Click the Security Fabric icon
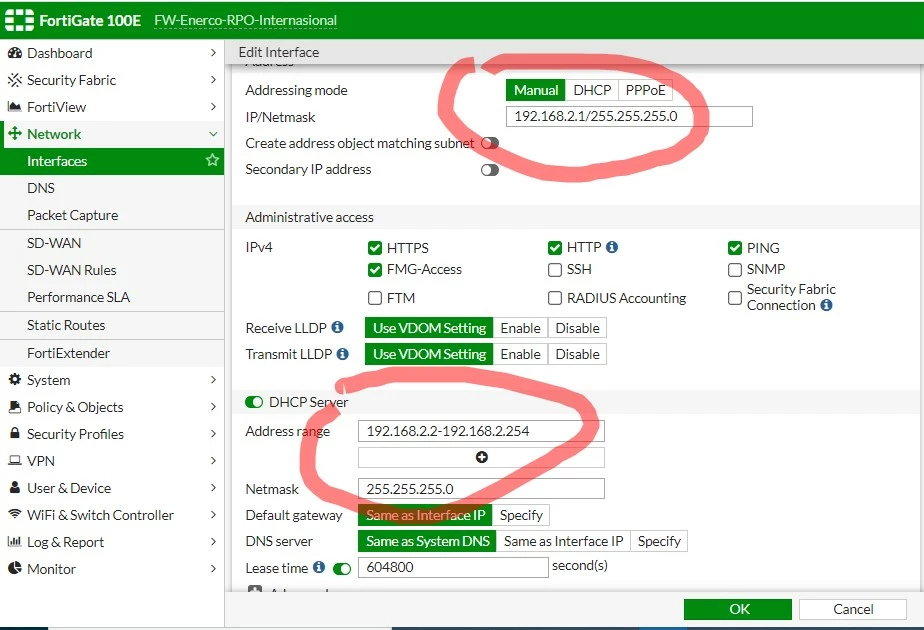Viewport: 924px width, 630px height. coord(15,80)
